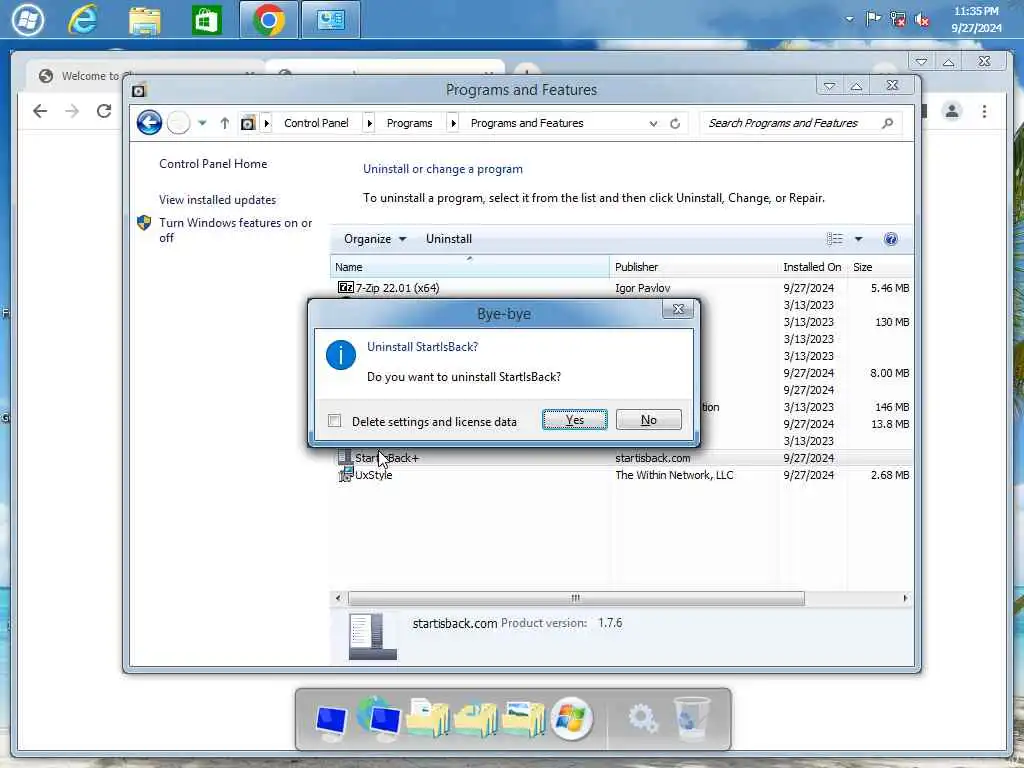Open the network tray icon
The image size is (1024, 768).
point(898,20)
